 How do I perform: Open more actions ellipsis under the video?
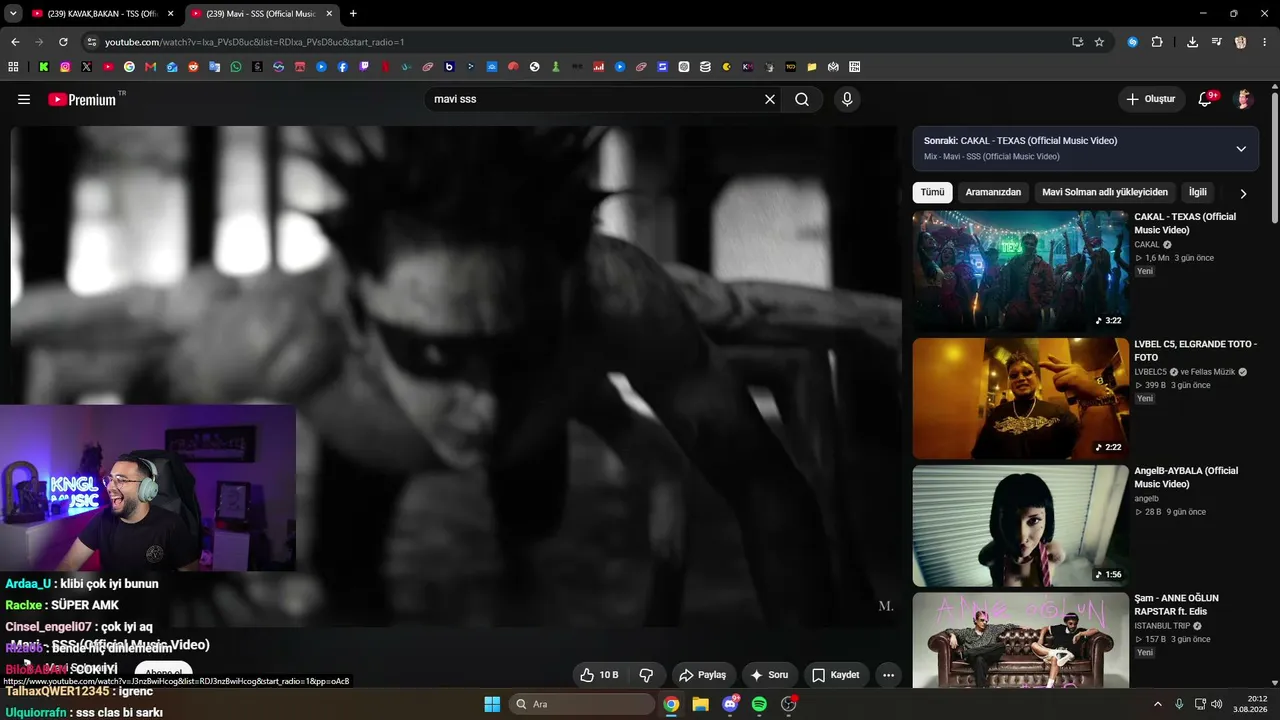coord(888,675)
